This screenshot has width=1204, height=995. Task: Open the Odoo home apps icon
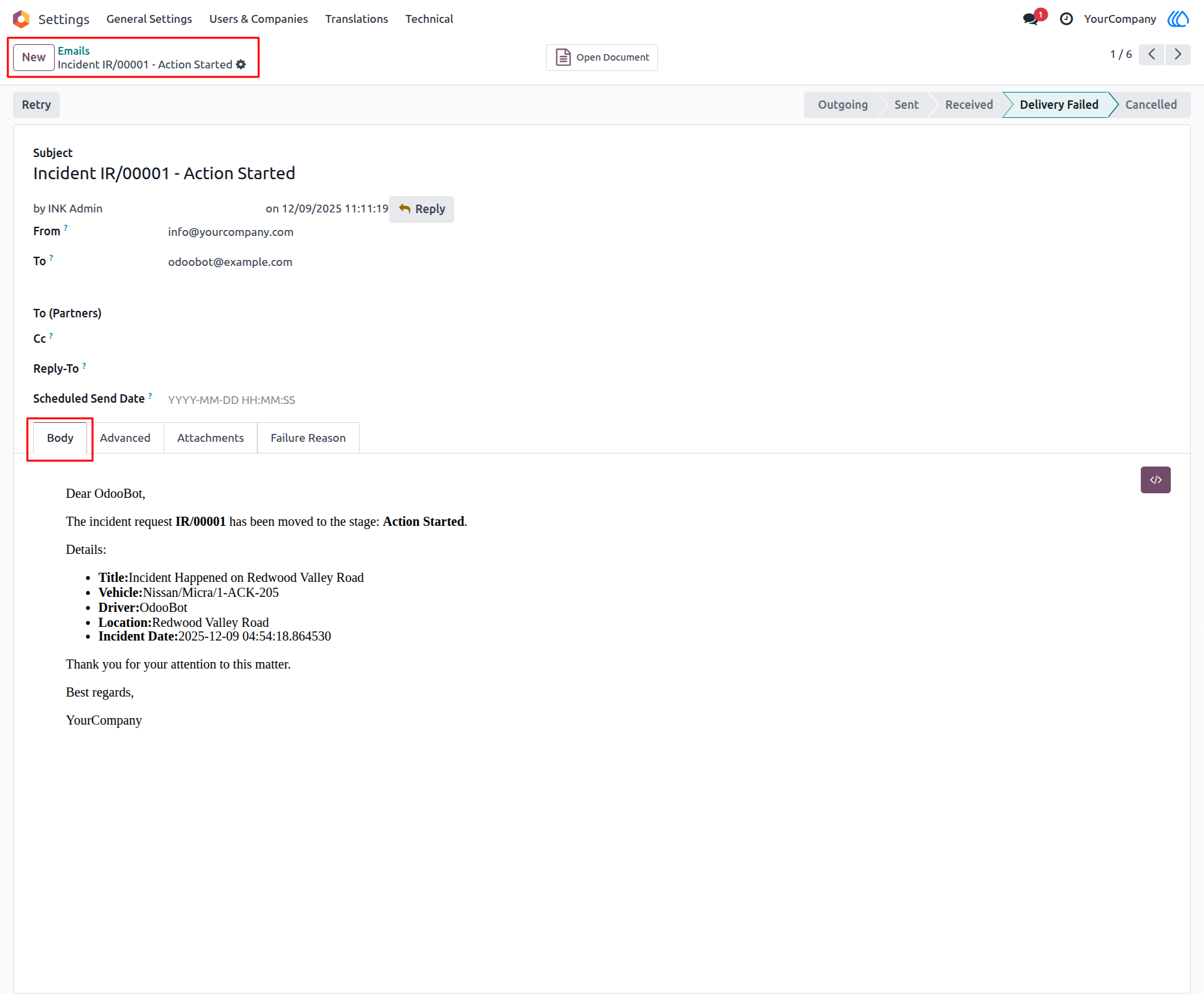coord(21,19)
